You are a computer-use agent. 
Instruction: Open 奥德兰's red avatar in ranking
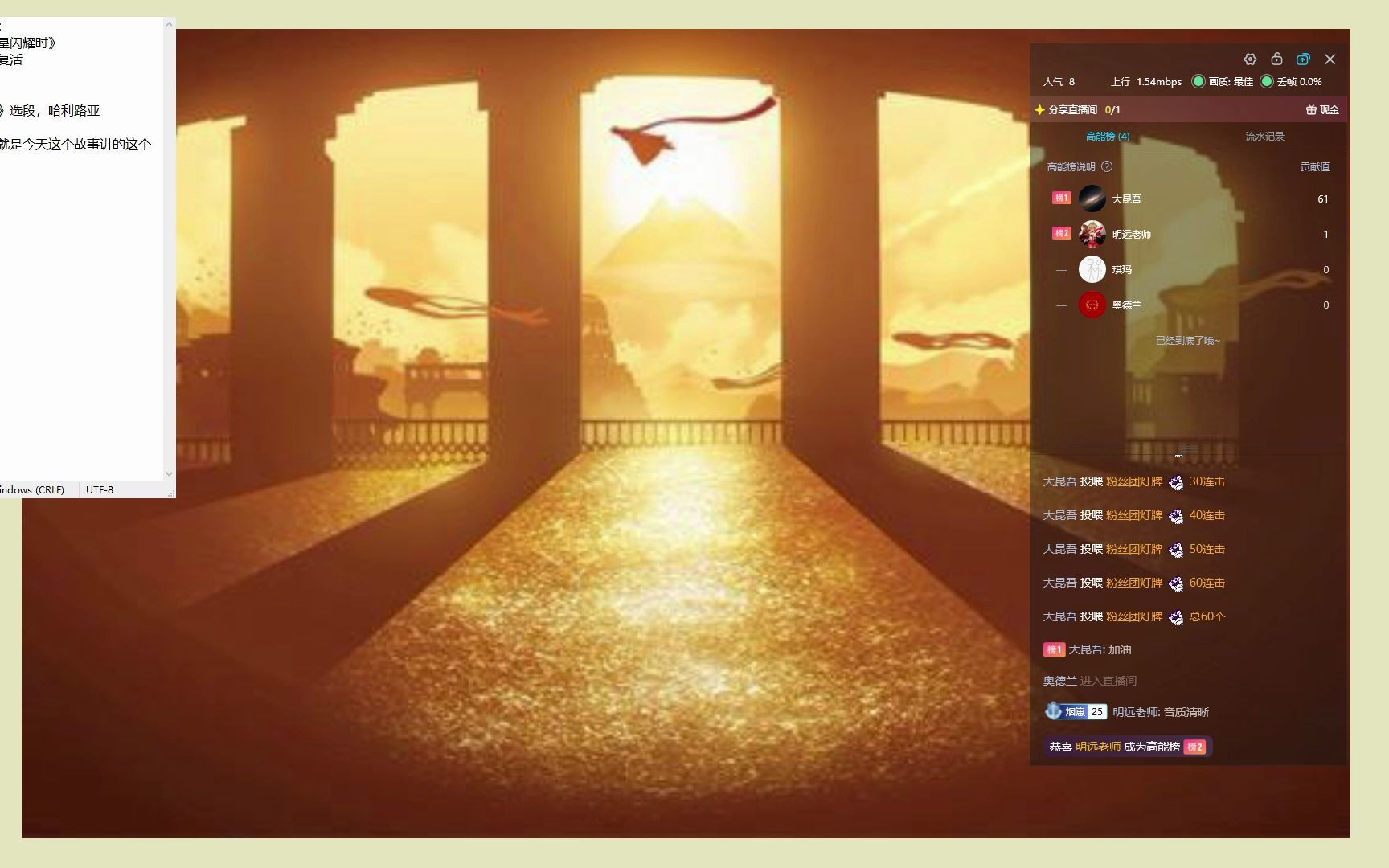click(1092, 305)
